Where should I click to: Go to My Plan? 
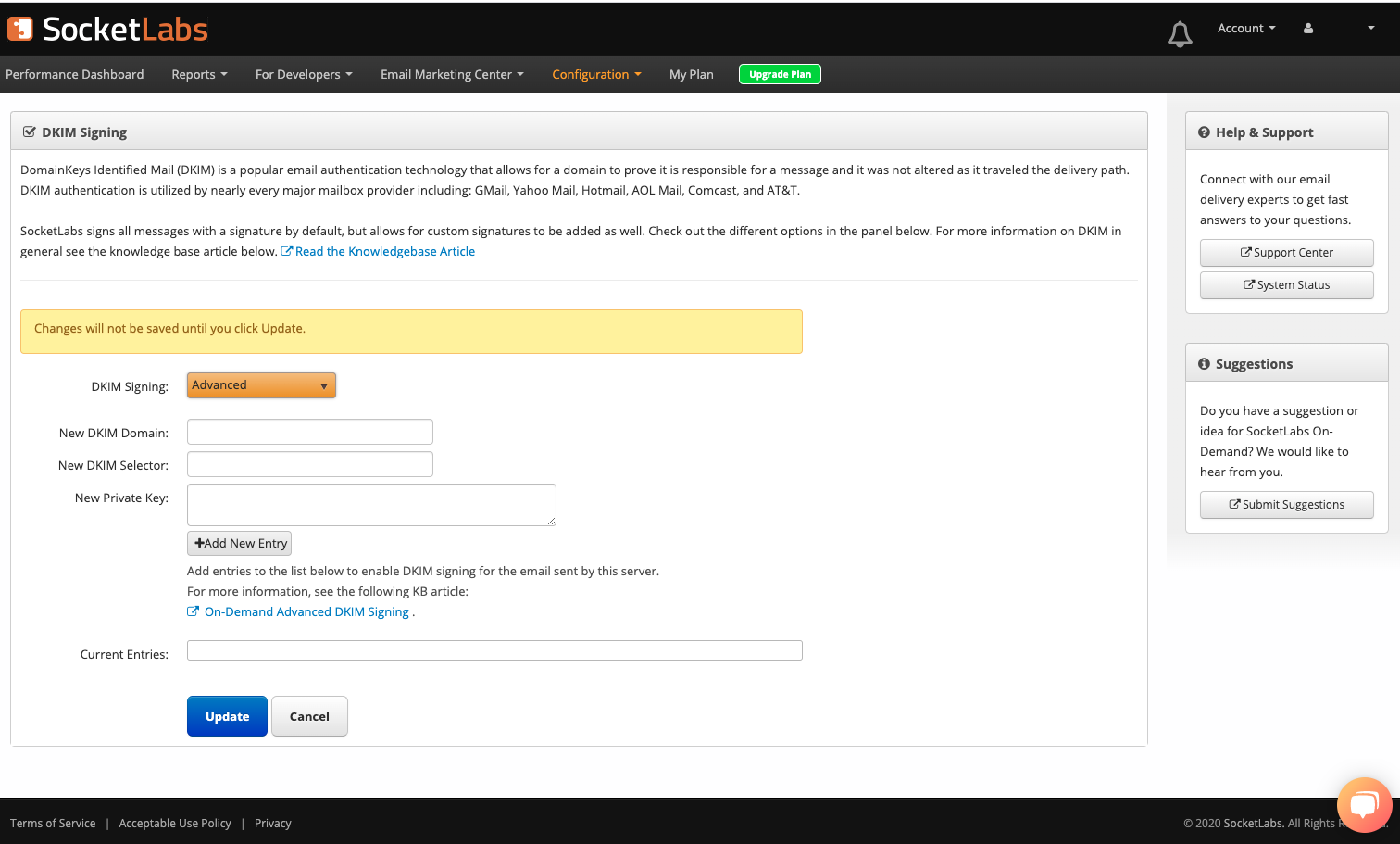pos(691,75)
